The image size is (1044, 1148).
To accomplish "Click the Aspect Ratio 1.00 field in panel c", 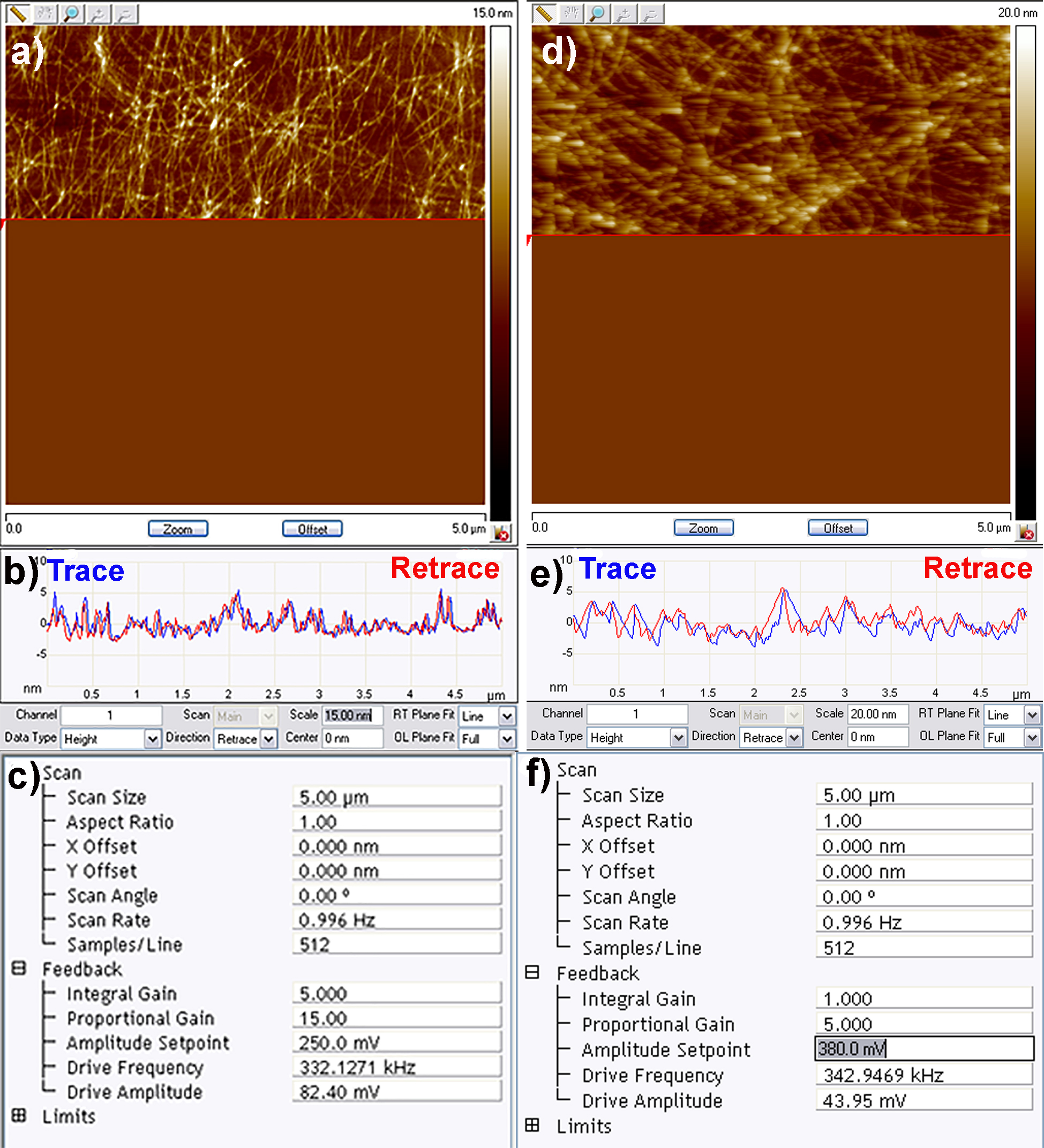I will 397,821.
